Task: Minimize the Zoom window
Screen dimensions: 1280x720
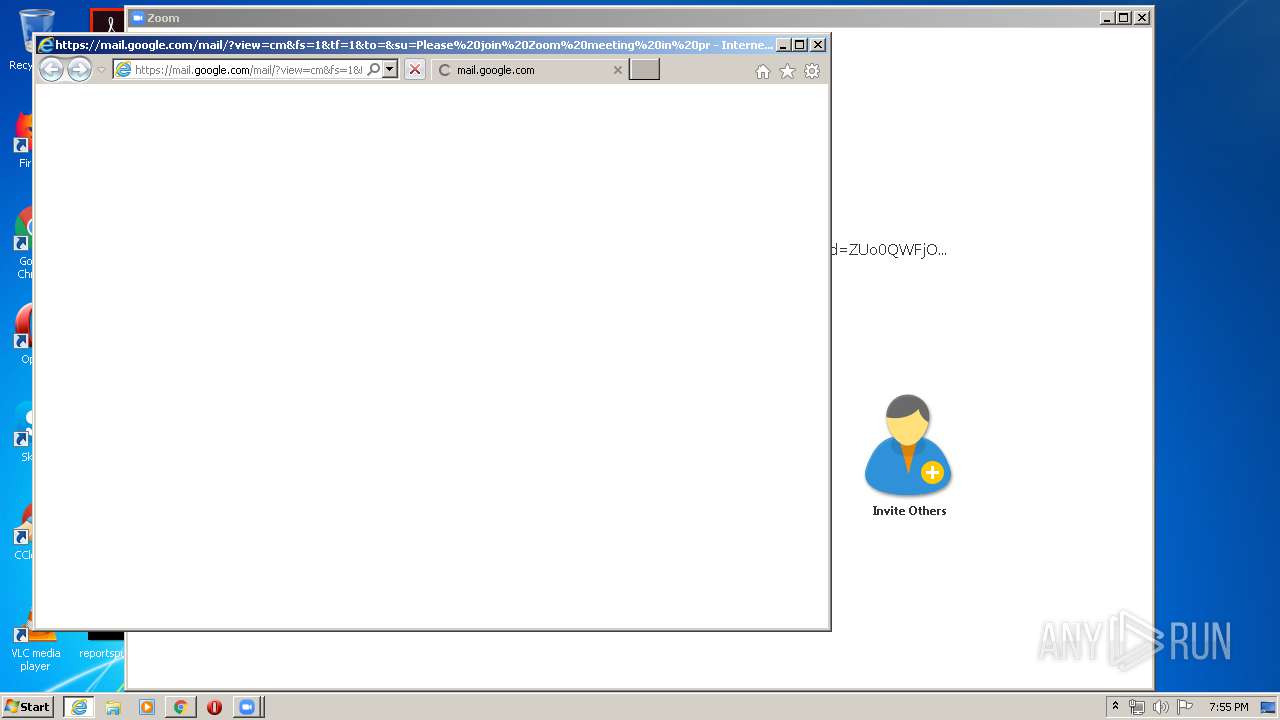Action: tap(1106, 18)
